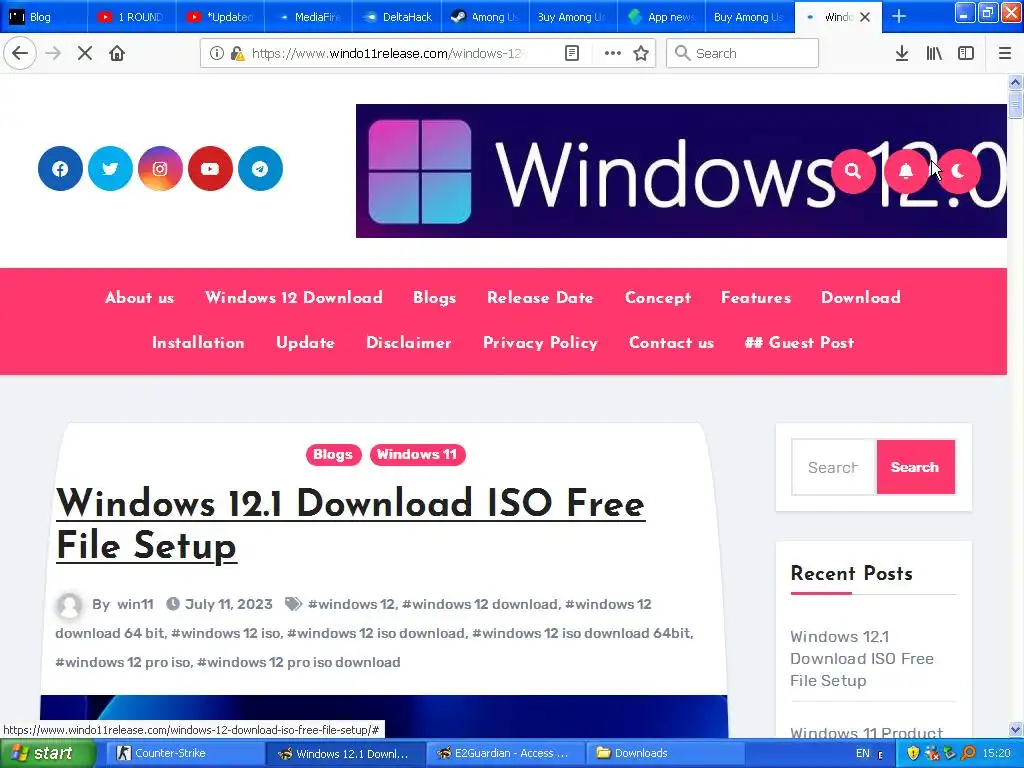Open the downloads arrow in toolbar
Screen dimensions: 1024x768
coord(902,54)
